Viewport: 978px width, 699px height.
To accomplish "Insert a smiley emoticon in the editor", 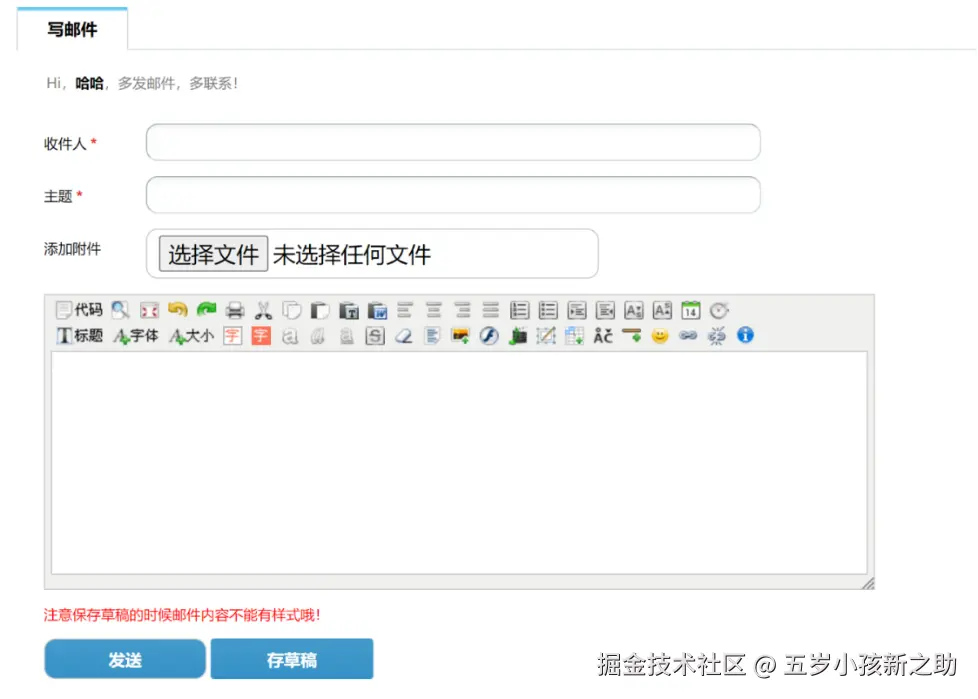I will pos(659,336).
